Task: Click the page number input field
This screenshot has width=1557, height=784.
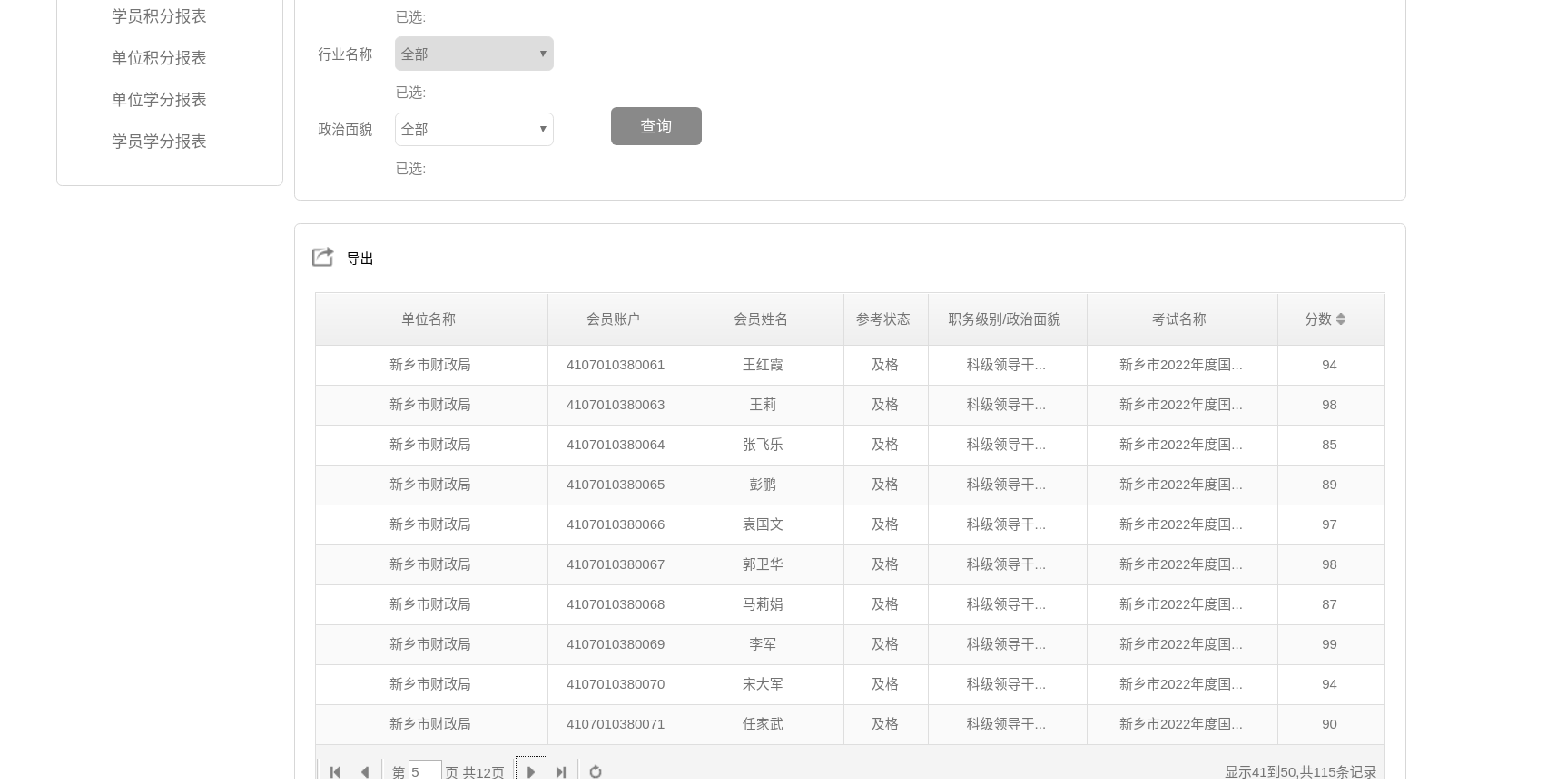Action: coord(424,772)
